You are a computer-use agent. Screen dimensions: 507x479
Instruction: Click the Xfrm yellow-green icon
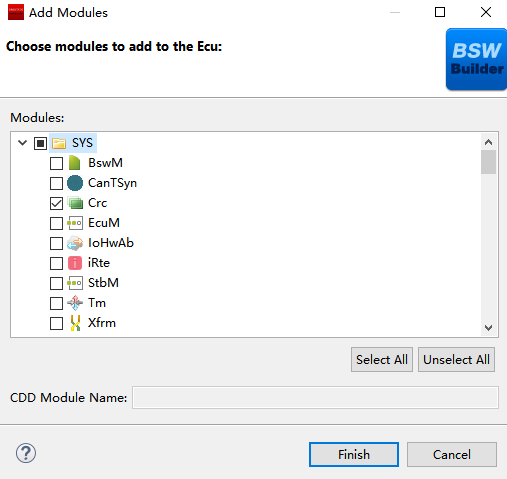coord(75,323)
